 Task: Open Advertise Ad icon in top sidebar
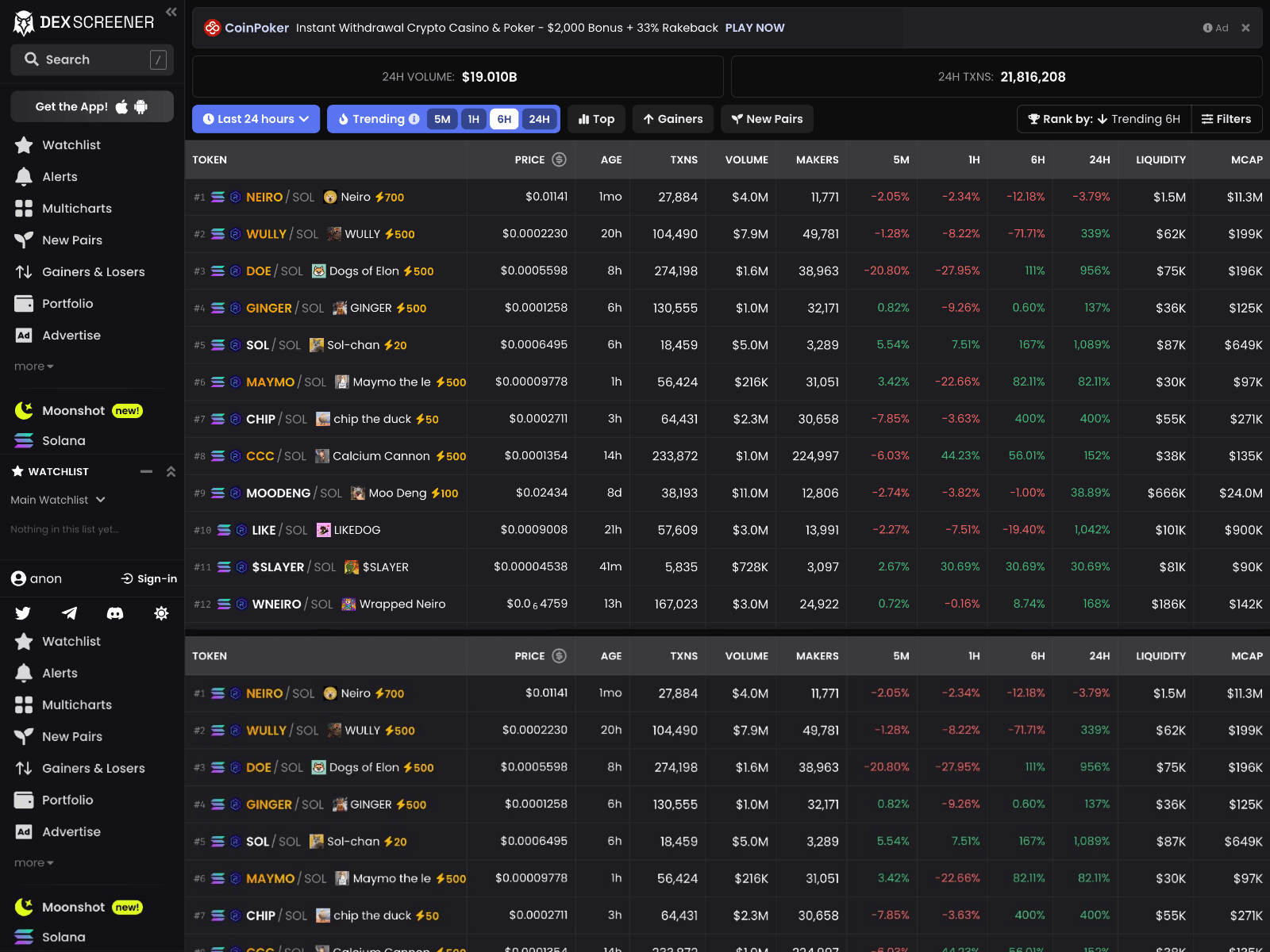tap(24, 336)
